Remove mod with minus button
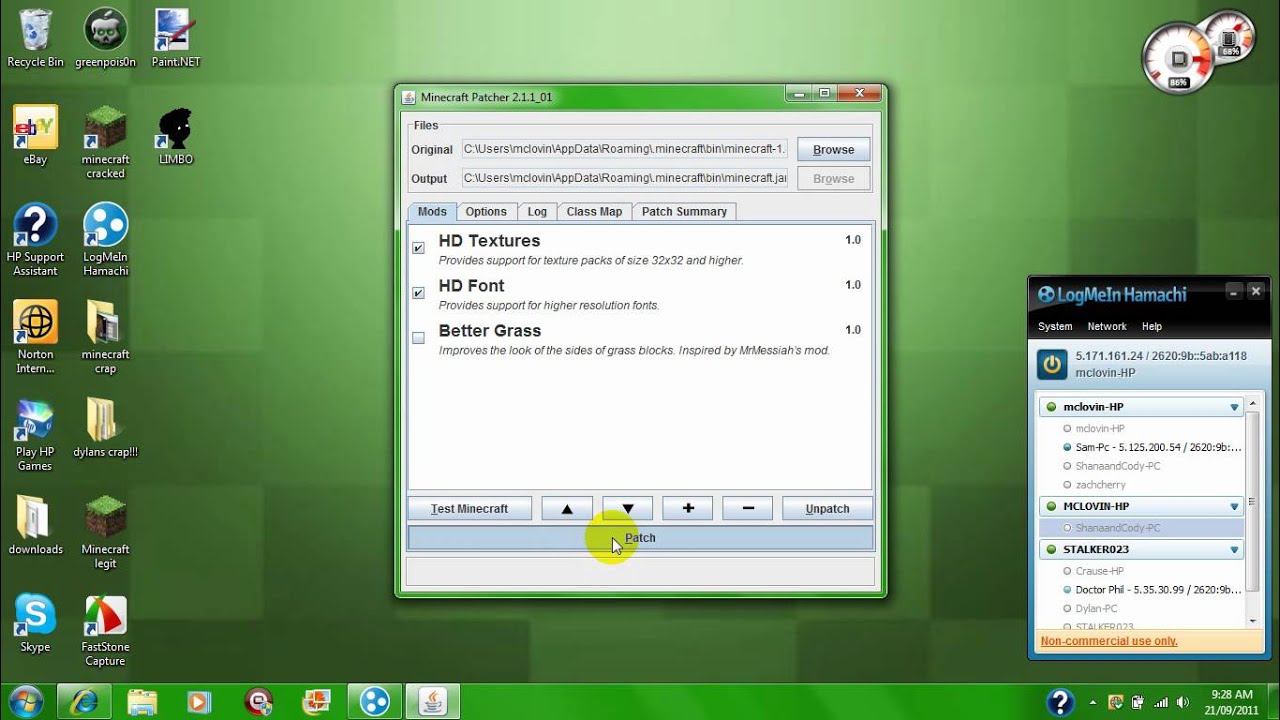Screen dimensions: 1280x720 [748, 508]
